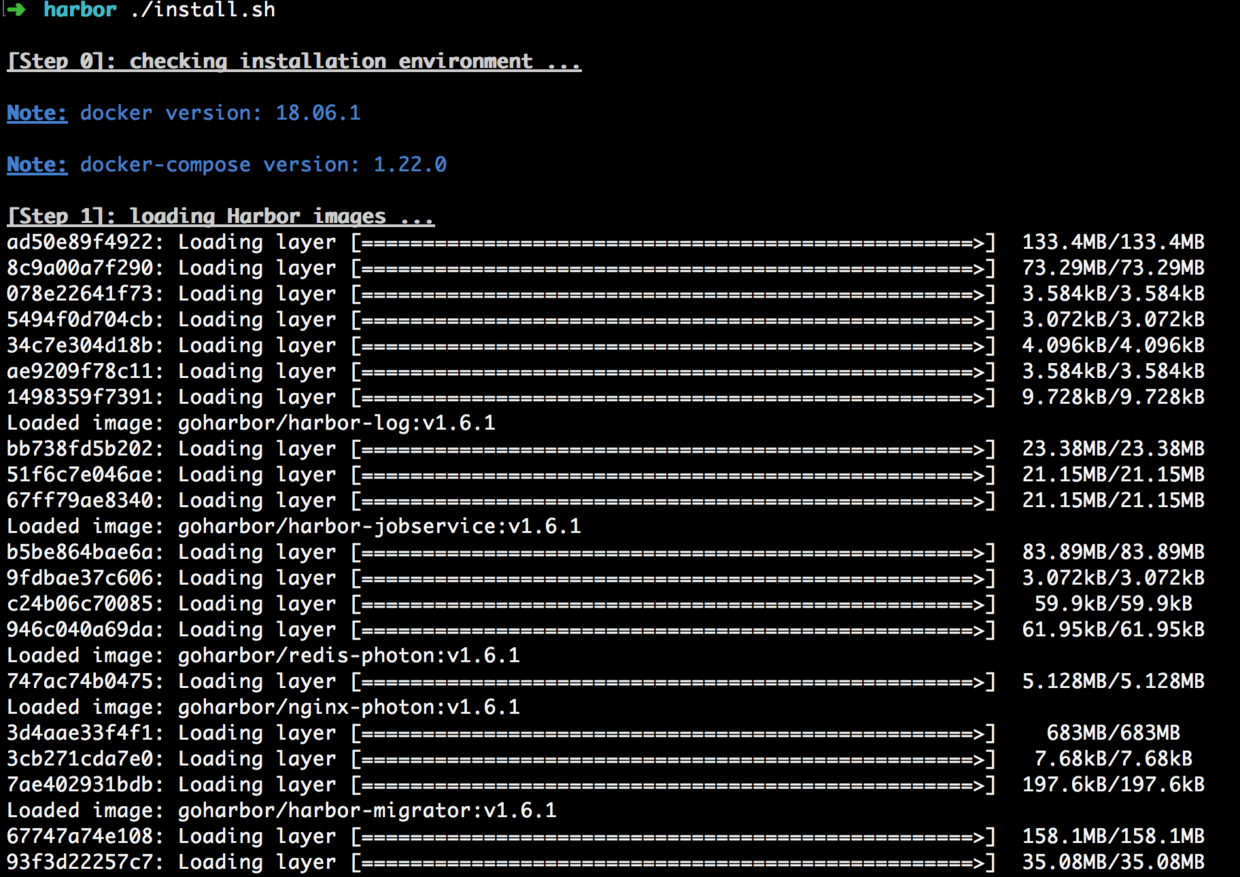1240x877 pixels.
Task: Click the 'harbor' directory name in prompt
Action: [80, 10]
